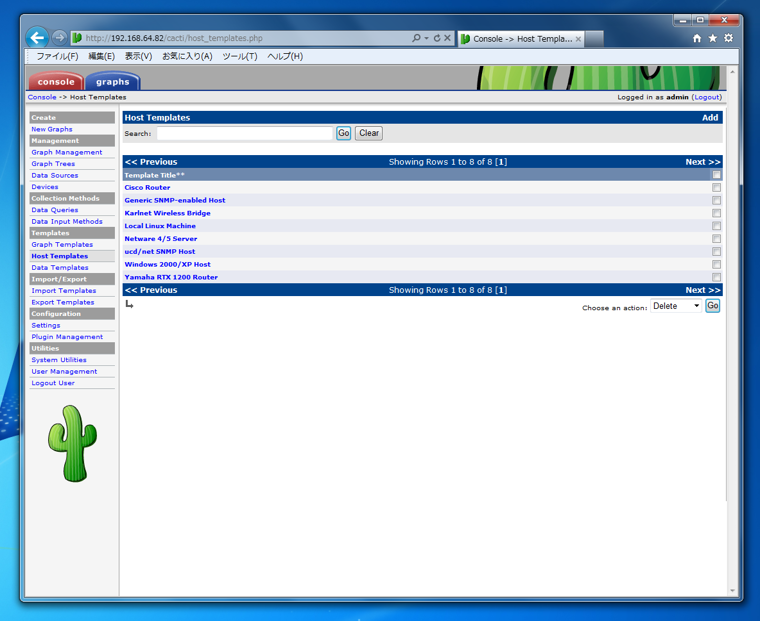Open the お気に入り(A) menu
Image resolution: width=760 pixels, height=621 pixels.
187,56
